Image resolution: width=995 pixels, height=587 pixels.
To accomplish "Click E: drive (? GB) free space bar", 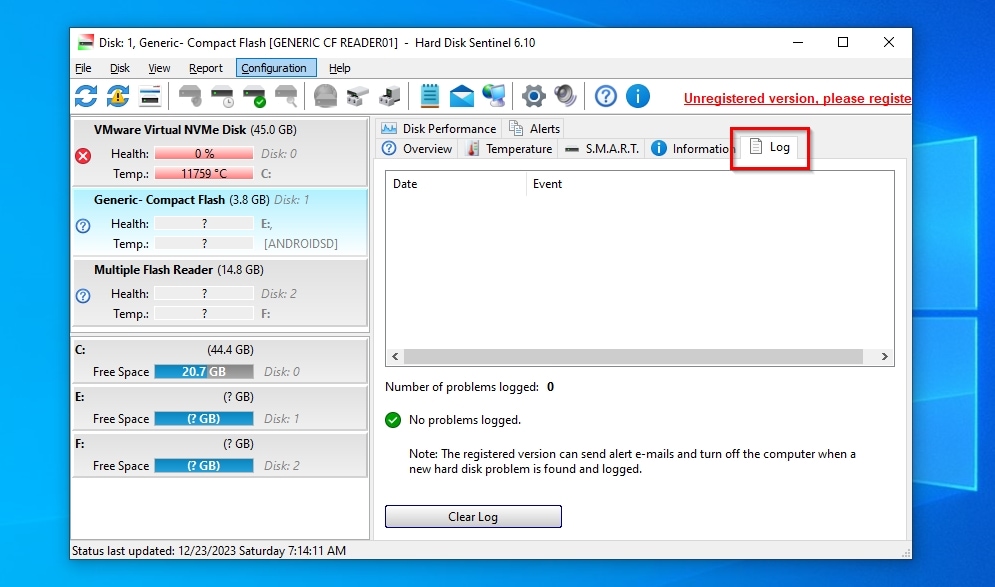I will 204,419.
